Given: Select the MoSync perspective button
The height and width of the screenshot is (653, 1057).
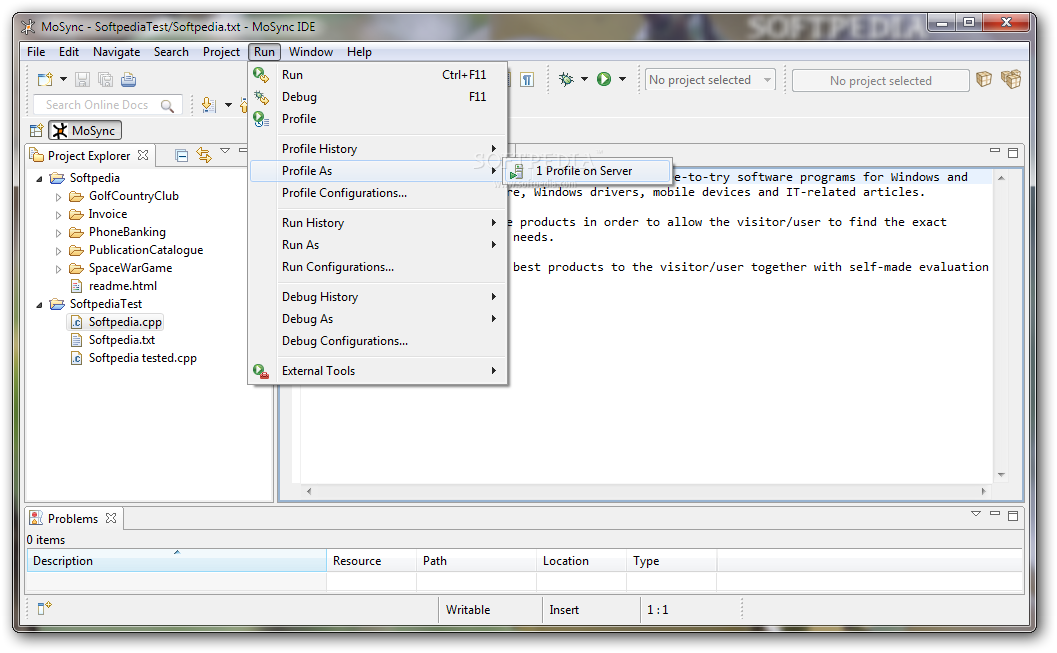Looking at the screenshot, I should [x=85, y=131].
